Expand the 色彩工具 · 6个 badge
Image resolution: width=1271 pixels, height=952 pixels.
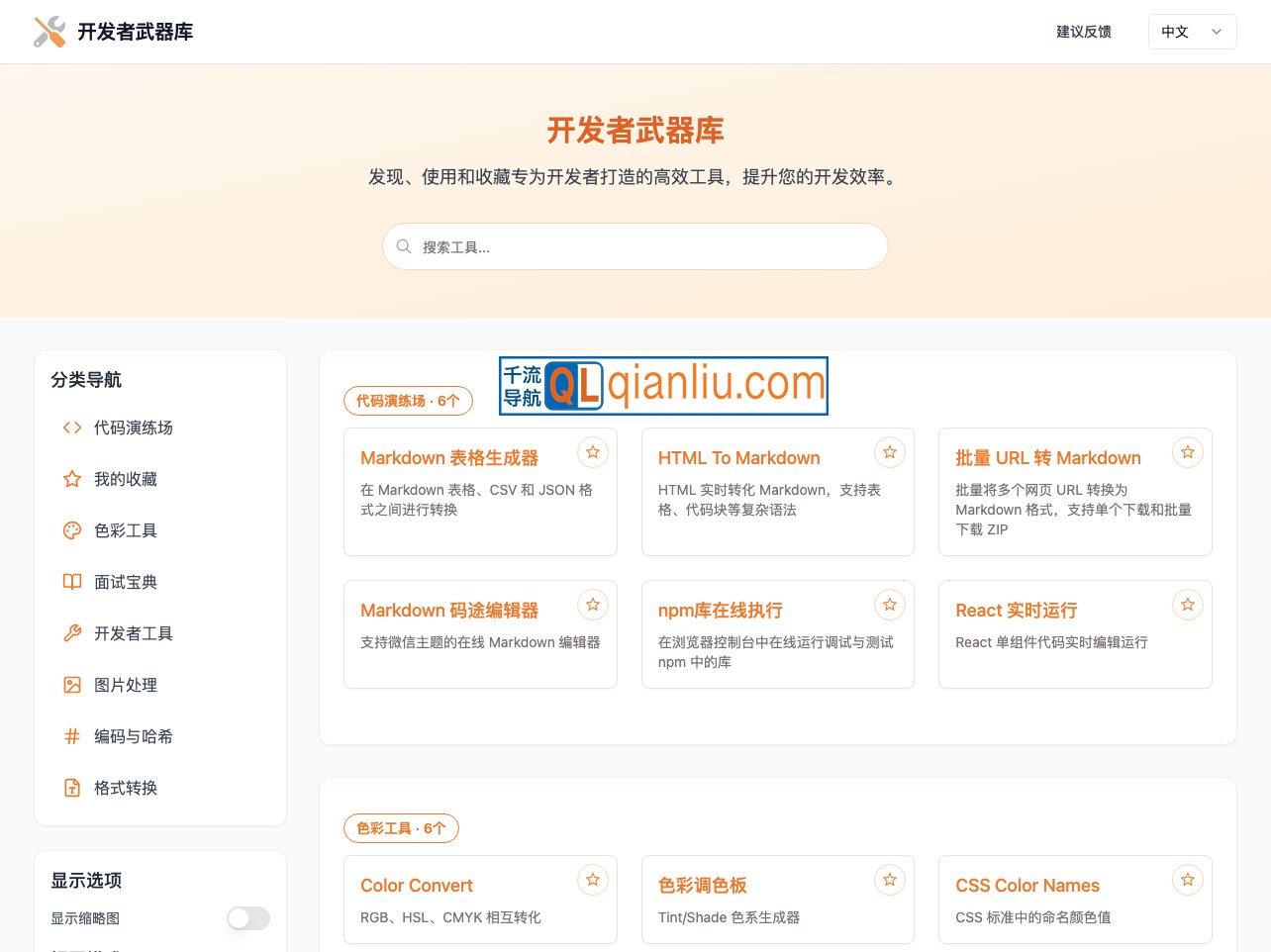401,828
